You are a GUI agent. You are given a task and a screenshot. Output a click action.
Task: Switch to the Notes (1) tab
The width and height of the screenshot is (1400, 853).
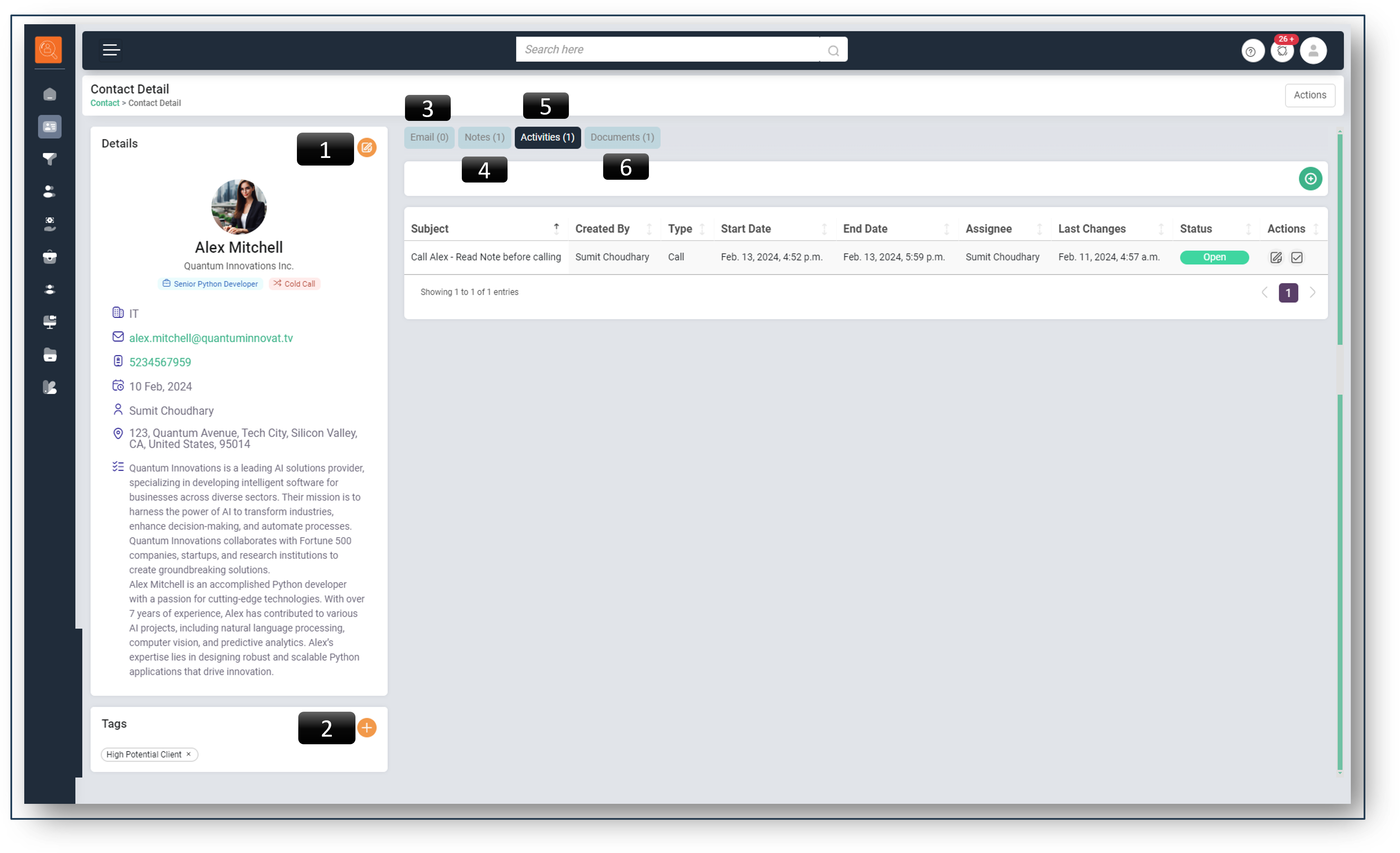[484, 137]
